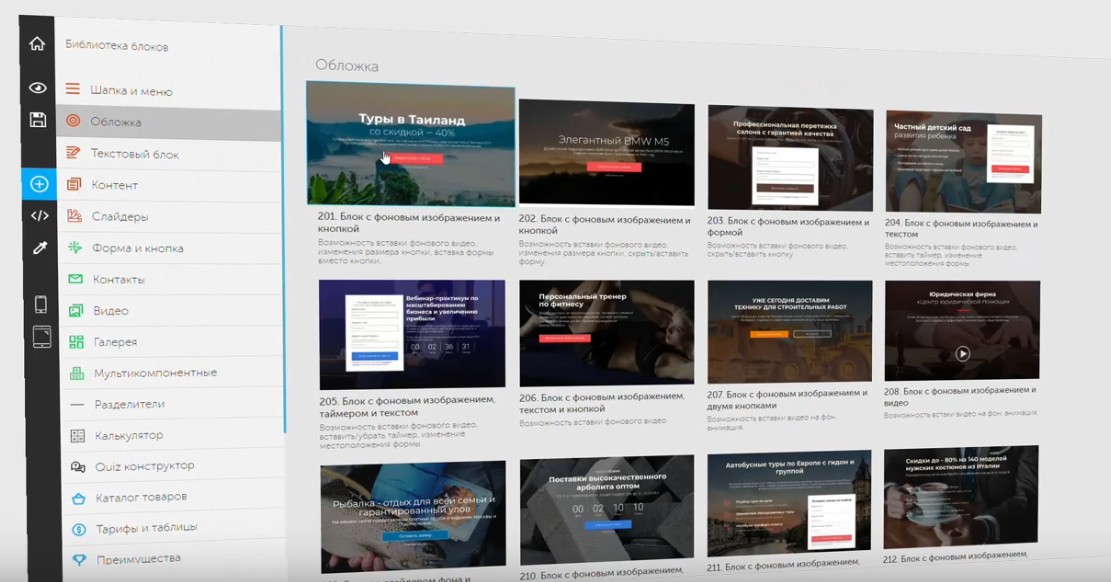This screenshot has width=1111, height=582.
Task: Select the eyedropper style icon
Action: coord(40,247)
